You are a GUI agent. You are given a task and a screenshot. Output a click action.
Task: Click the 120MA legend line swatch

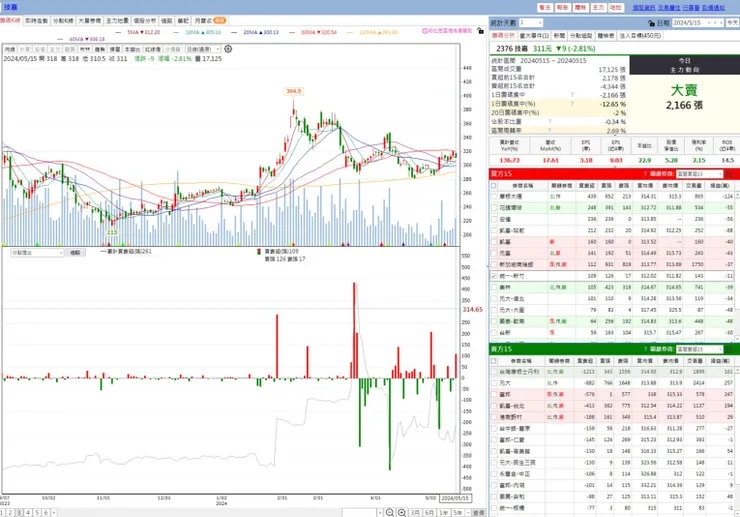pyautogui.click(x=350, y=32)
